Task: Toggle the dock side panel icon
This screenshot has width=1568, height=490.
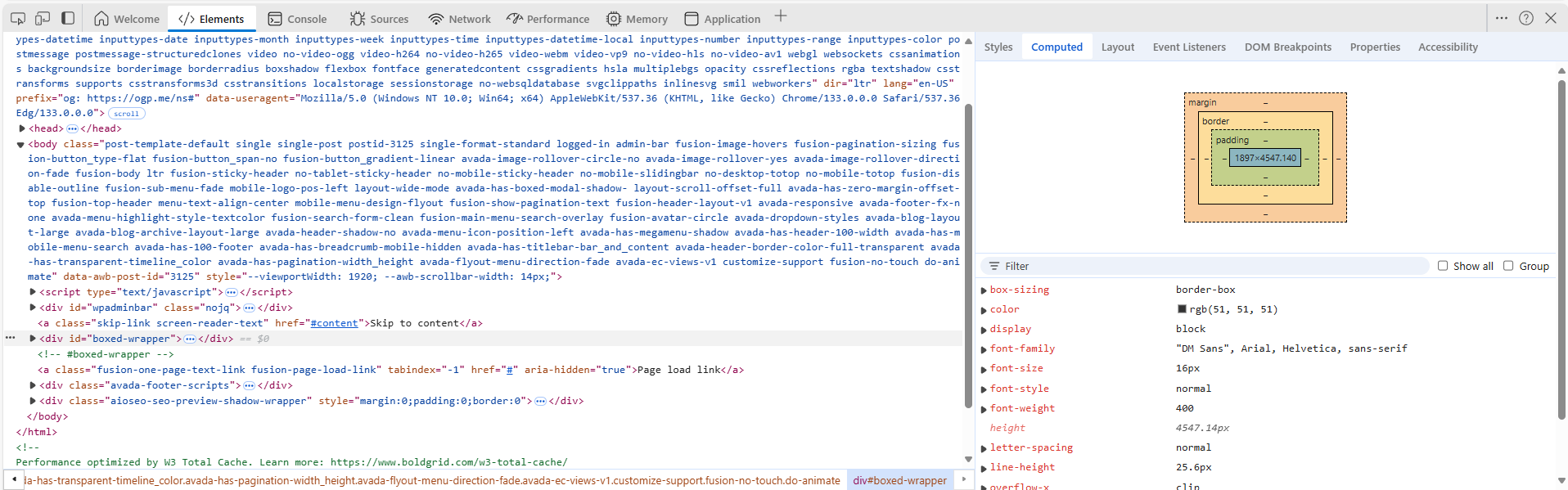Action: coord(68,18)
